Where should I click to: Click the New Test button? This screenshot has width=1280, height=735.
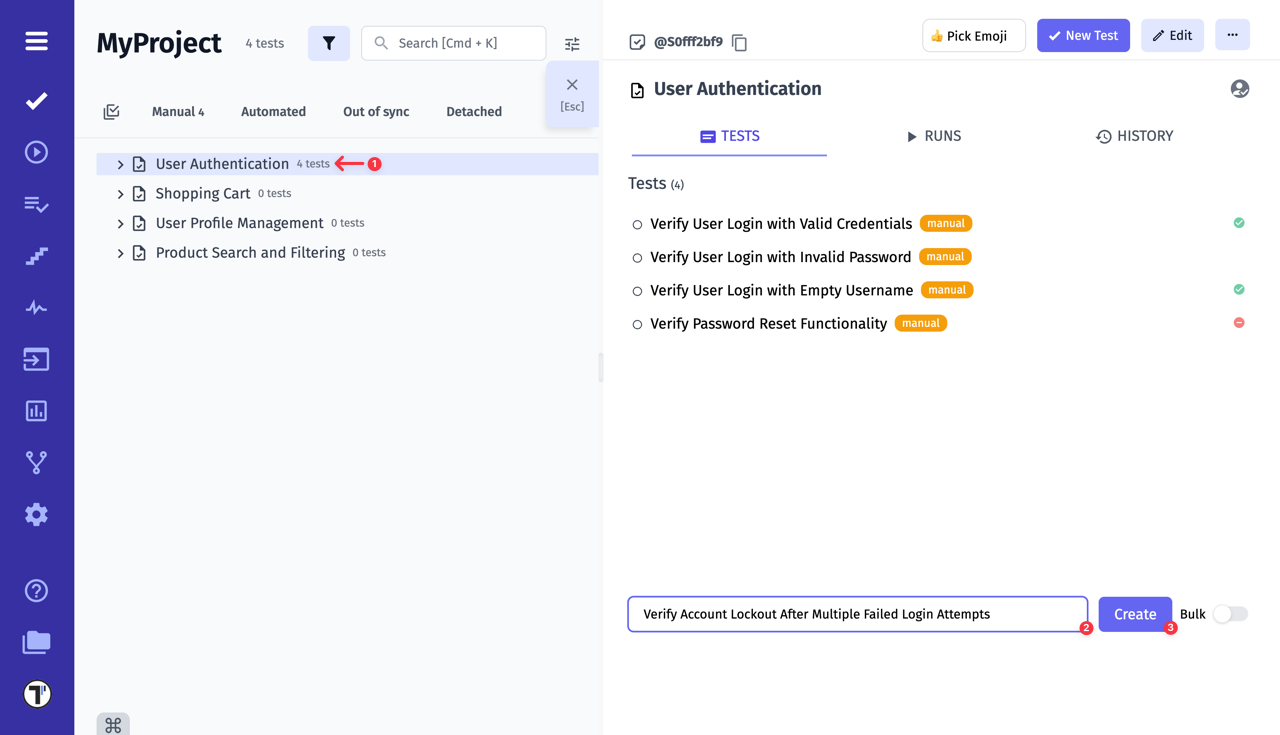(1083, 35)
